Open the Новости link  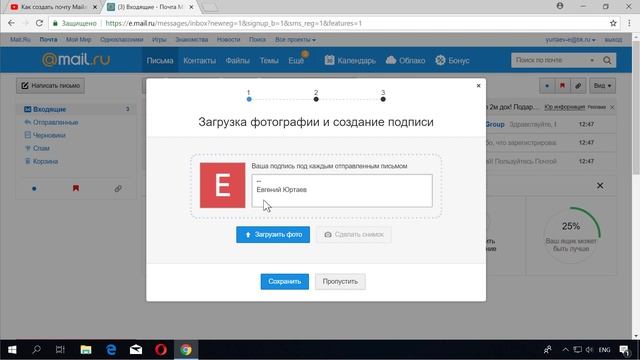[x=228, y=40]
